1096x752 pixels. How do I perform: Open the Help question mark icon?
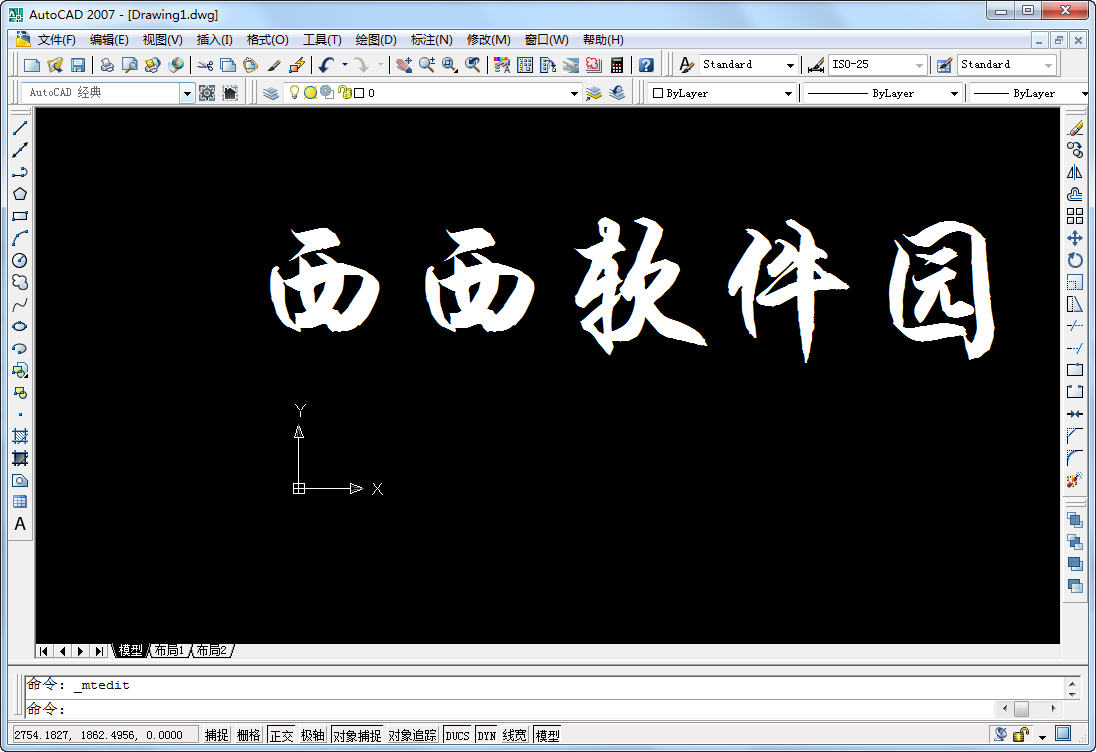pos(647,65)
